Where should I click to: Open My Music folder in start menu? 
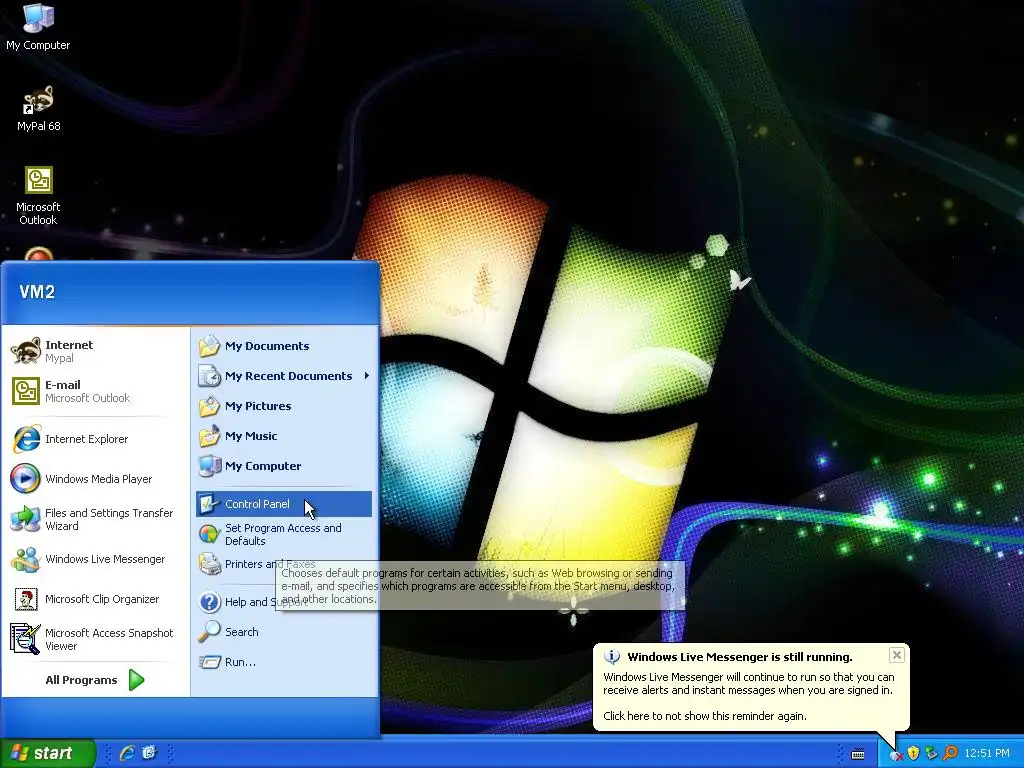pyautogui.click(x=284, y=436)
